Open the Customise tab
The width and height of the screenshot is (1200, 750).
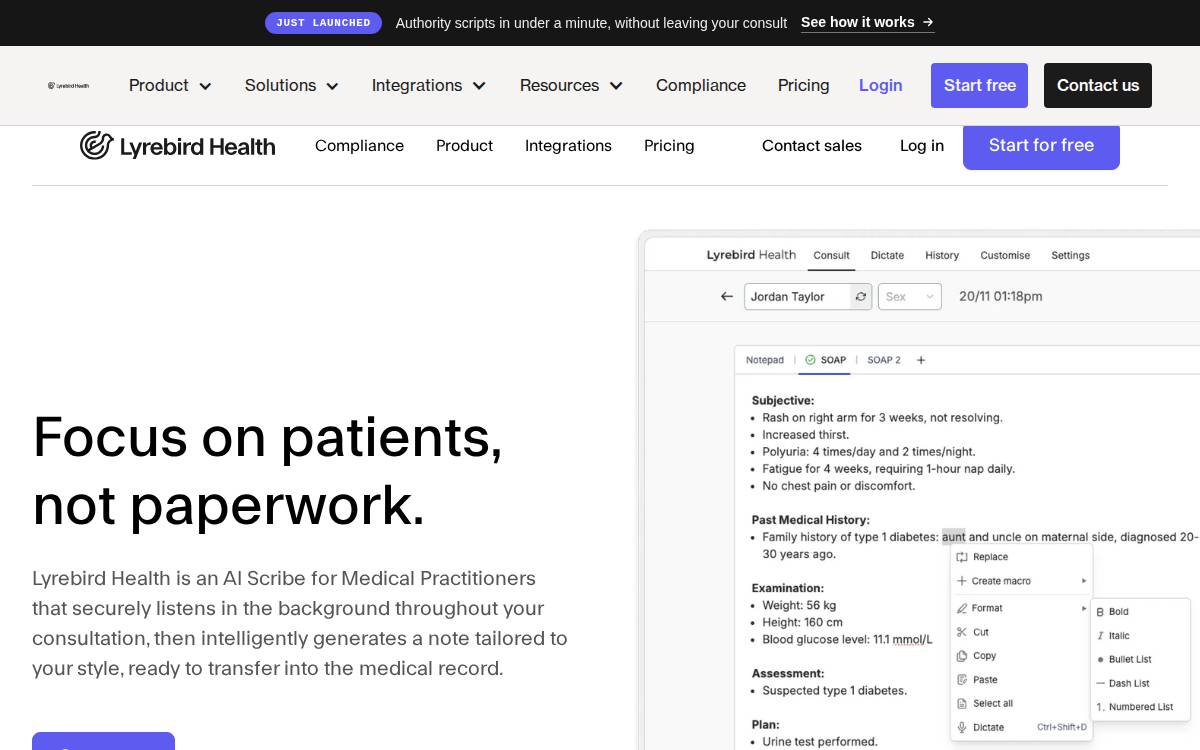pyautogui.click(x=1005, y=256)
